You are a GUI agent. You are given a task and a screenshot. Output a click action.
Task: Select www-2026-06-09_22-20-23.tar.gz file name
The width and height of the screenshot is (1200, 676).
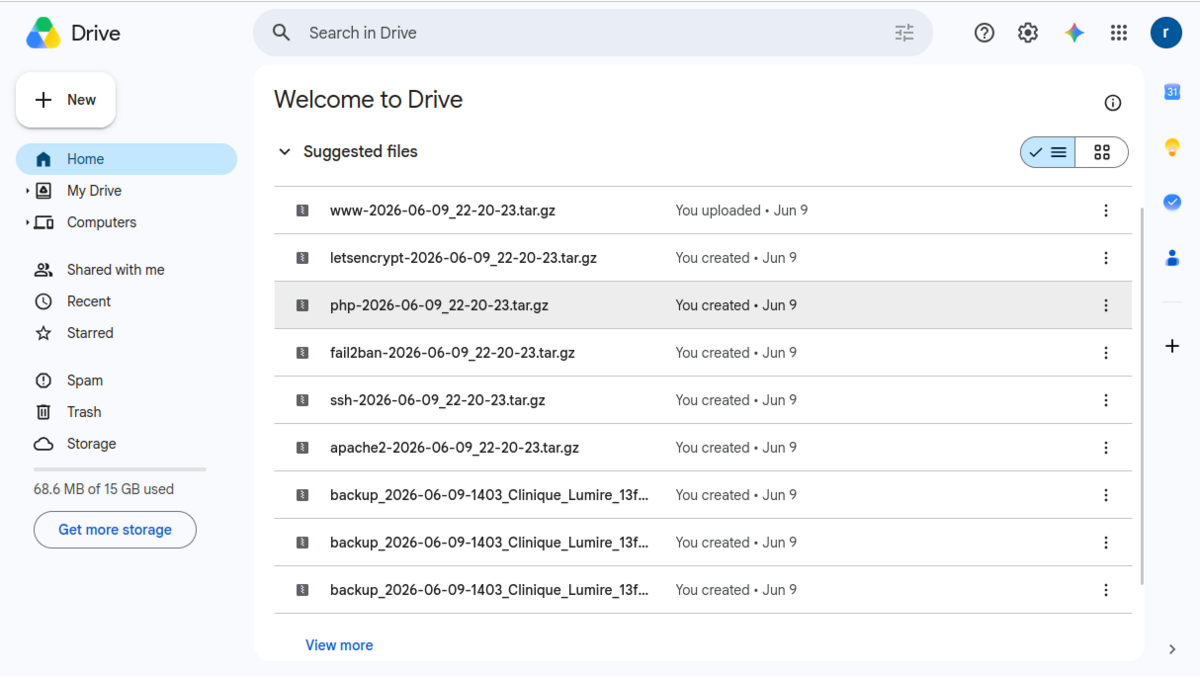click(x=443, y=211)
